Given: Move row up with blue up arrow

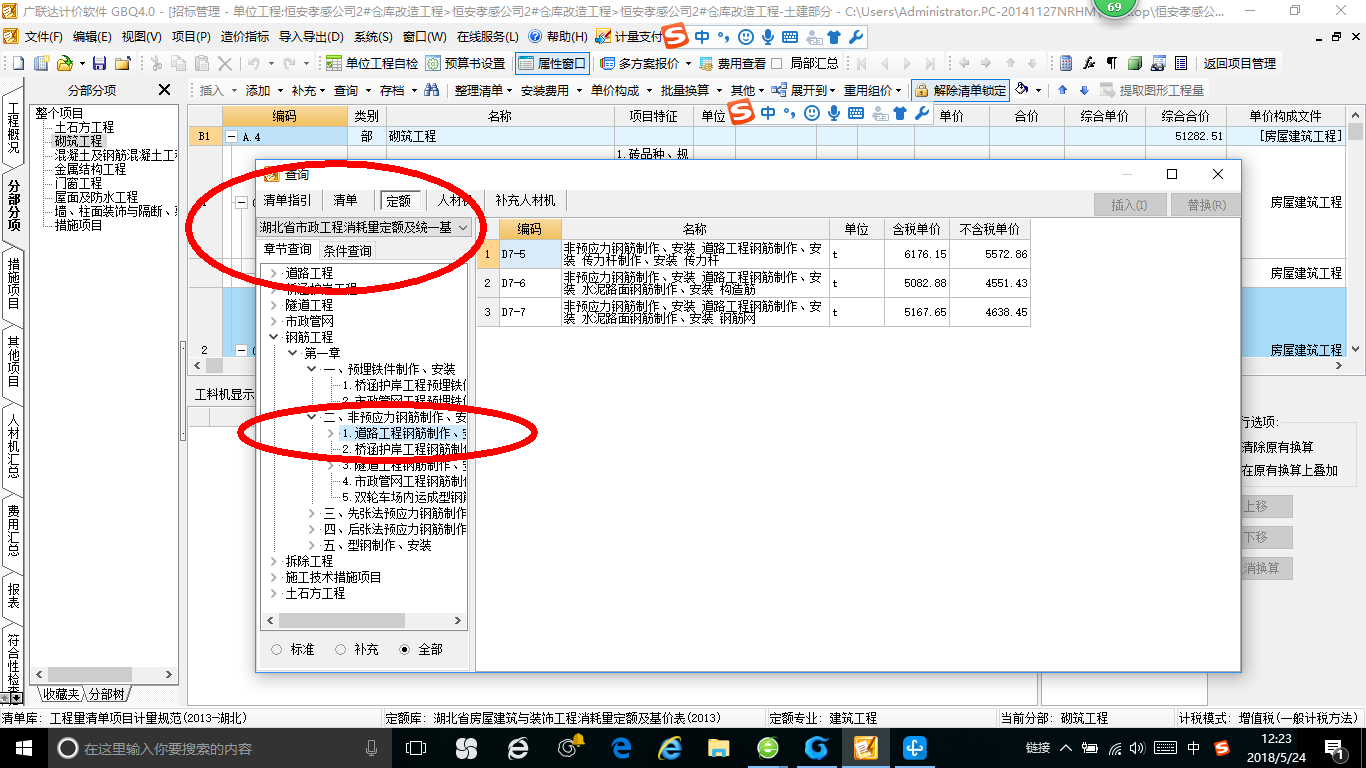Looking at the screenshot, I should (1063, 90).
